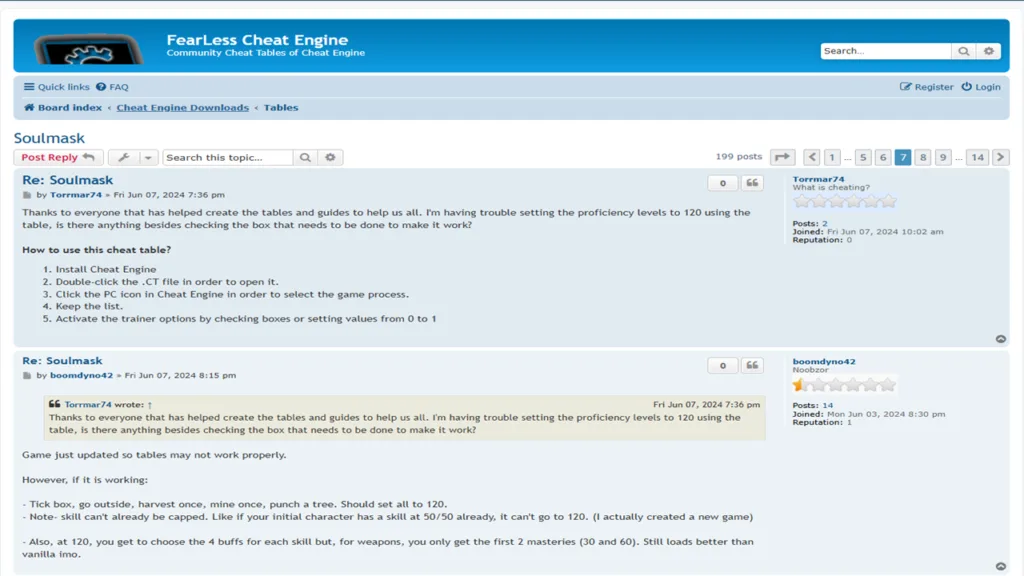The width and height of the screenshot is (1024, 576).
Task: Click "How to use this cheat table?" heading
Action: tap(97, 249)
